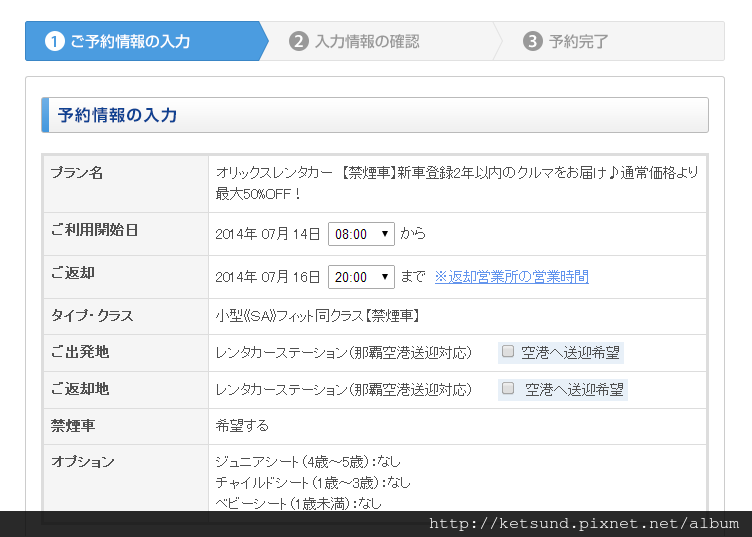Open the 20:00 return time dropdown
Viewport: 752px width, 537px height.
361,277
